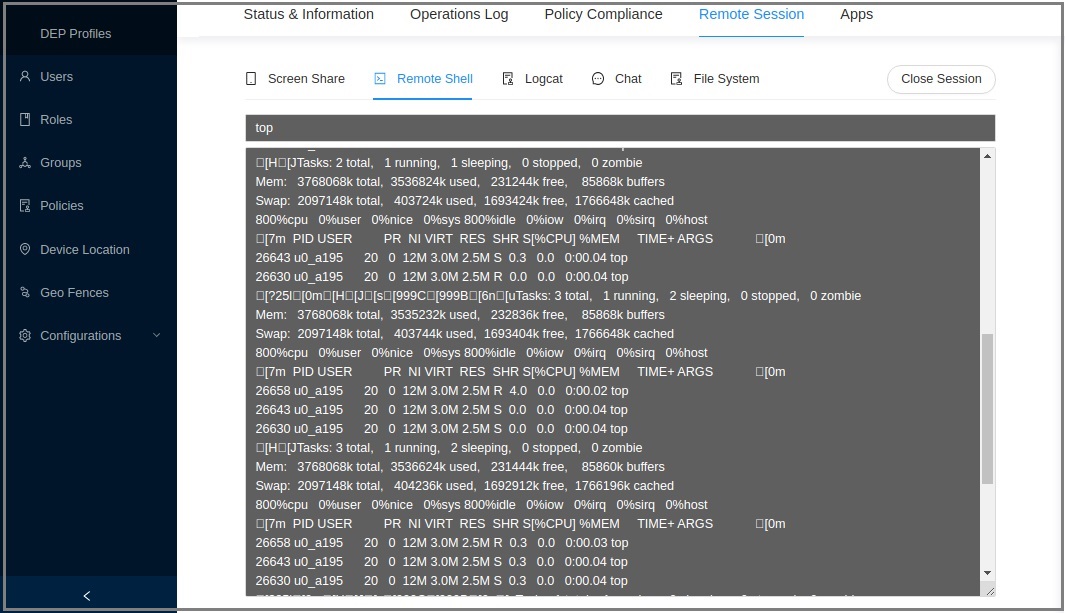Click the shell command input field
The image size is (1065, 613).
[620, 128]
